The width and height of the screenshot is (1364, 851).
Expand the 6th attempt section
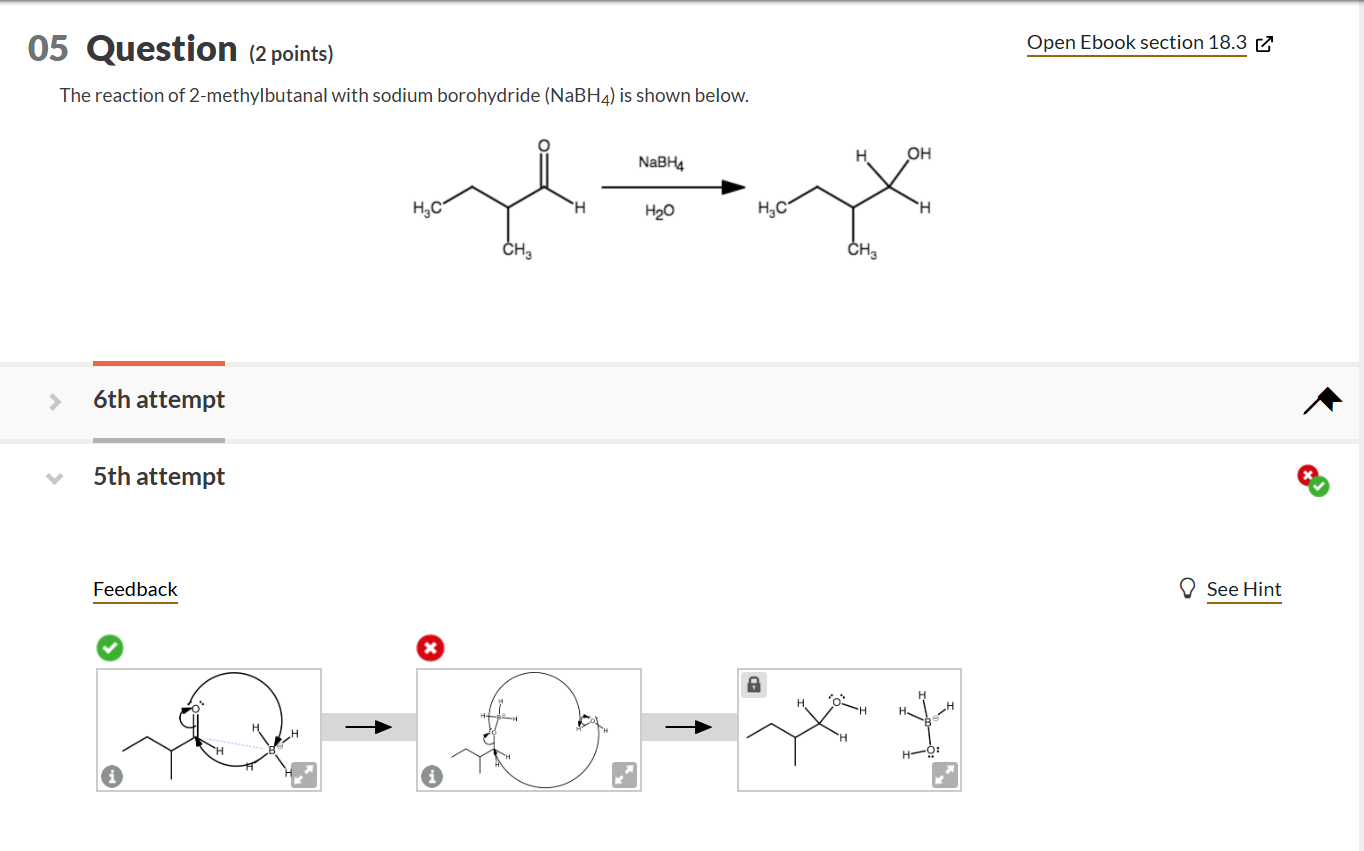[x=55, y=399]
